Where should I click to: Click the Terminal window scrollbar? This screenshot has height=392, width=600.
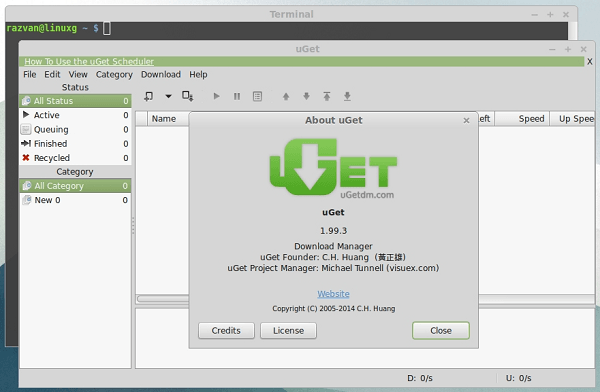click(572, 31)
